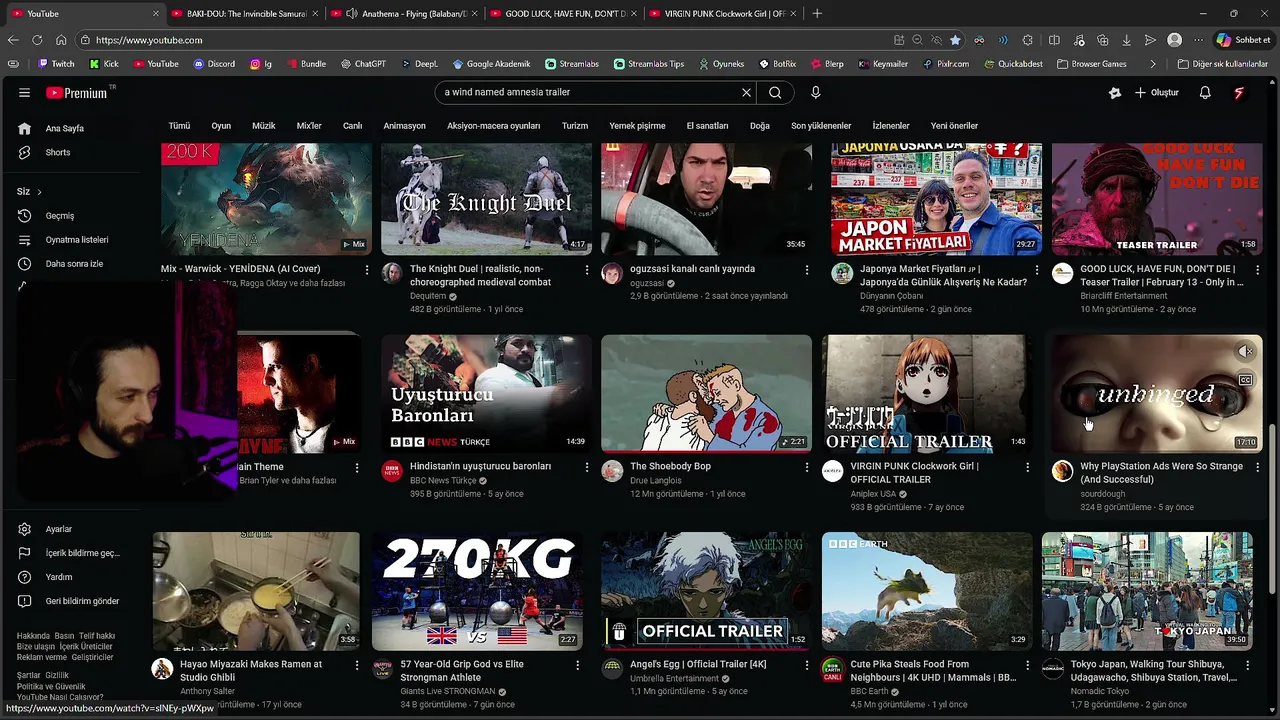Open options menu for Angel's Egg trailer
1280x720 pixels.
[807, 665]
